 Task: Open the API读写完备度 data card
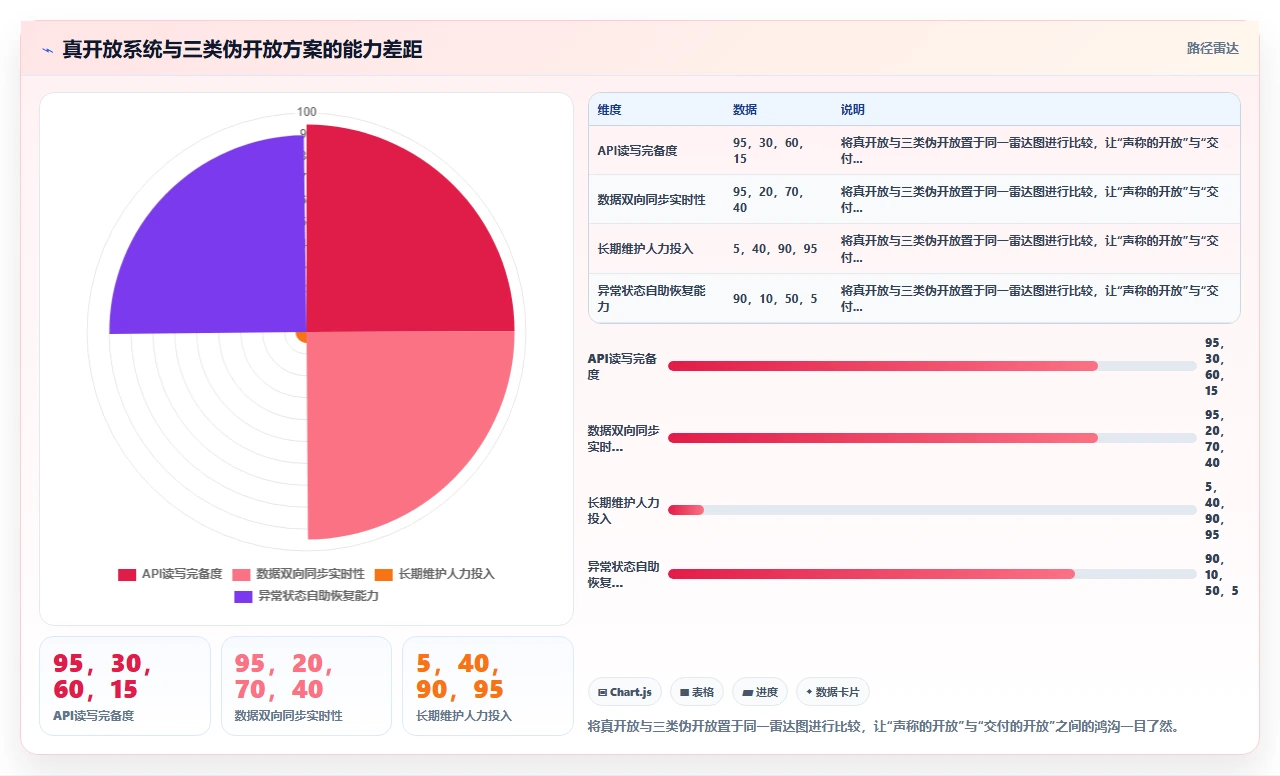click(125, 686)
